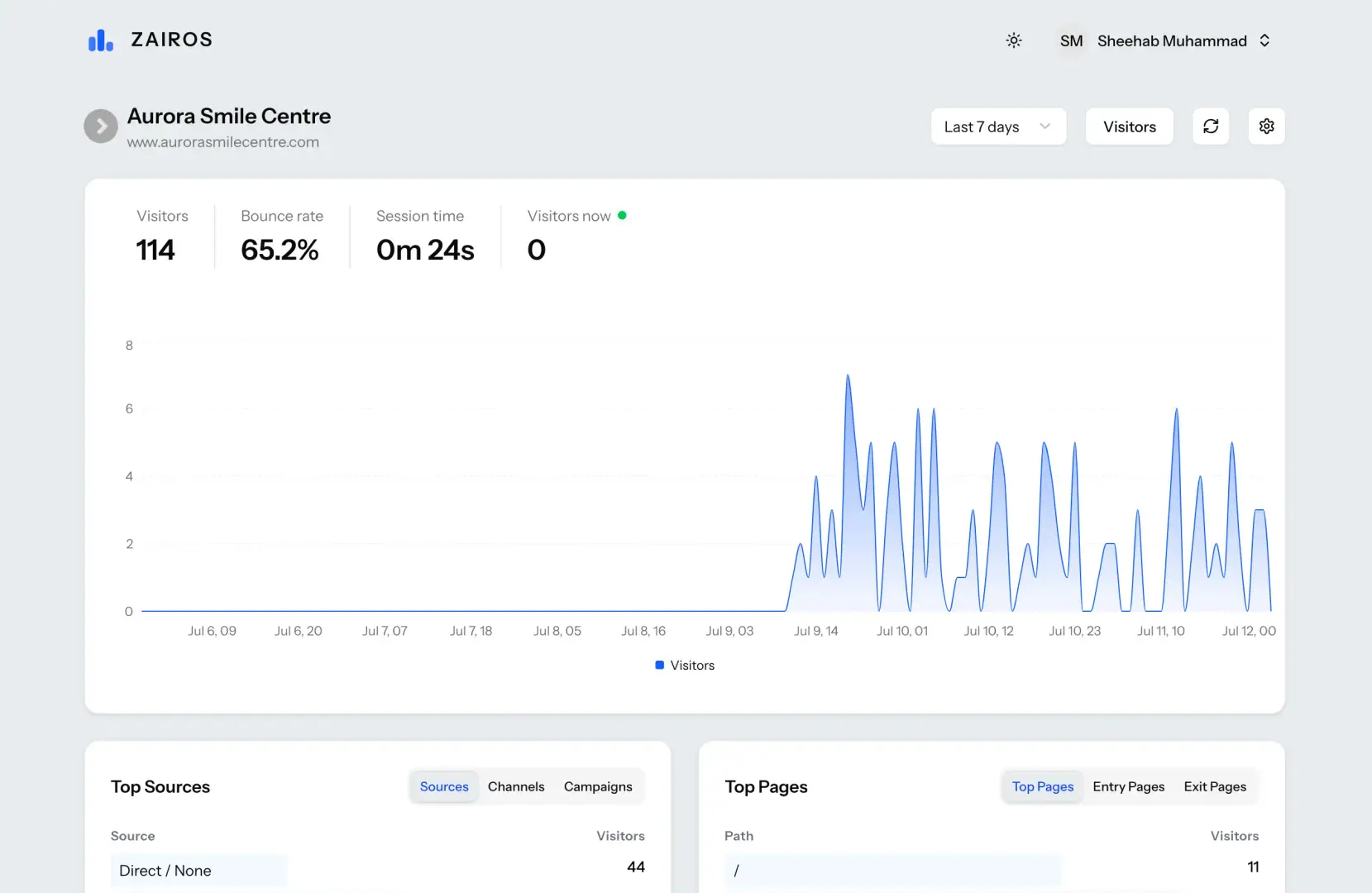Click the chart peak near Jul 9, 14
This screenshot has width=1372, height=893.
pyautogui.click(x=848, y=376)
